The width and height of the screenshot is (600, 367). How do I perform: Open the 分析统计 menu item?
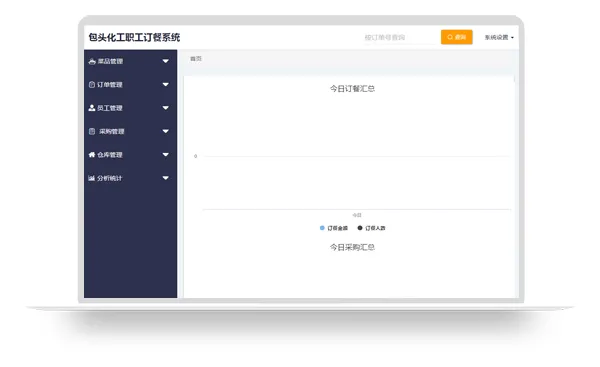(x=130, y=178)
